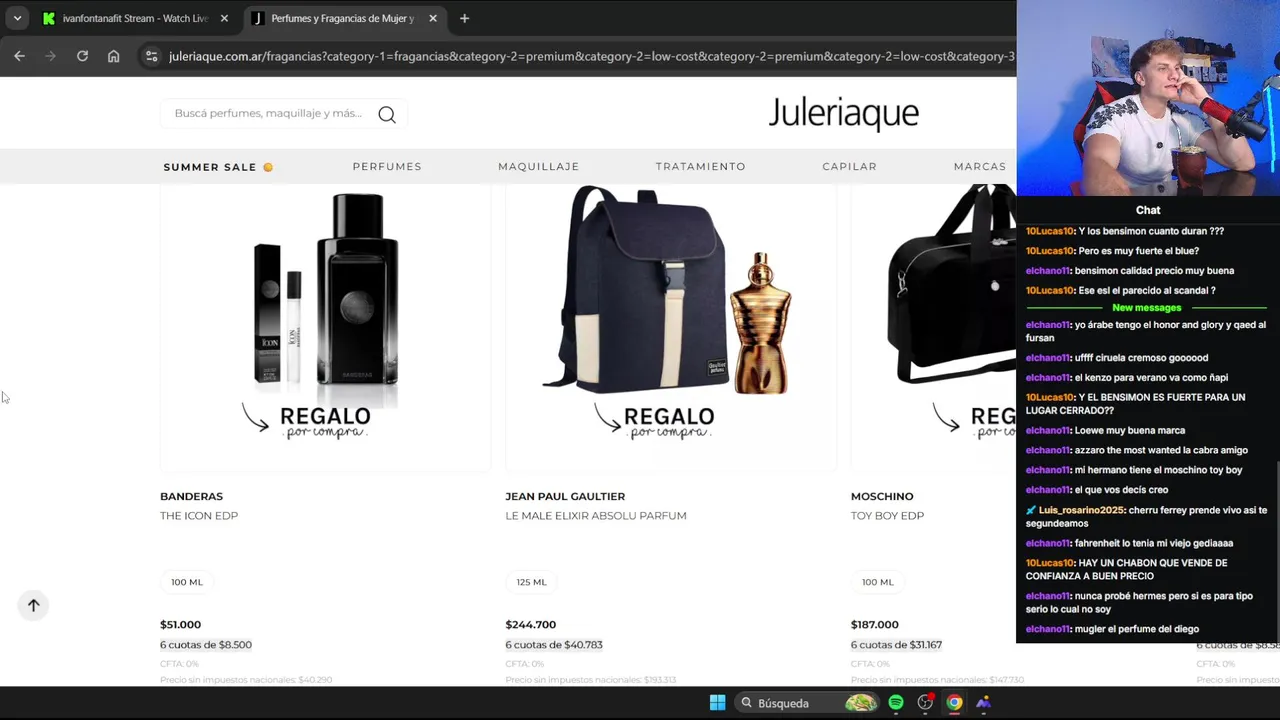Open LE MALE ELIXIR ABSOLU PARFUM link
Image resolution: width=1280 pixels, height=720 pixels.
point(596,516)
